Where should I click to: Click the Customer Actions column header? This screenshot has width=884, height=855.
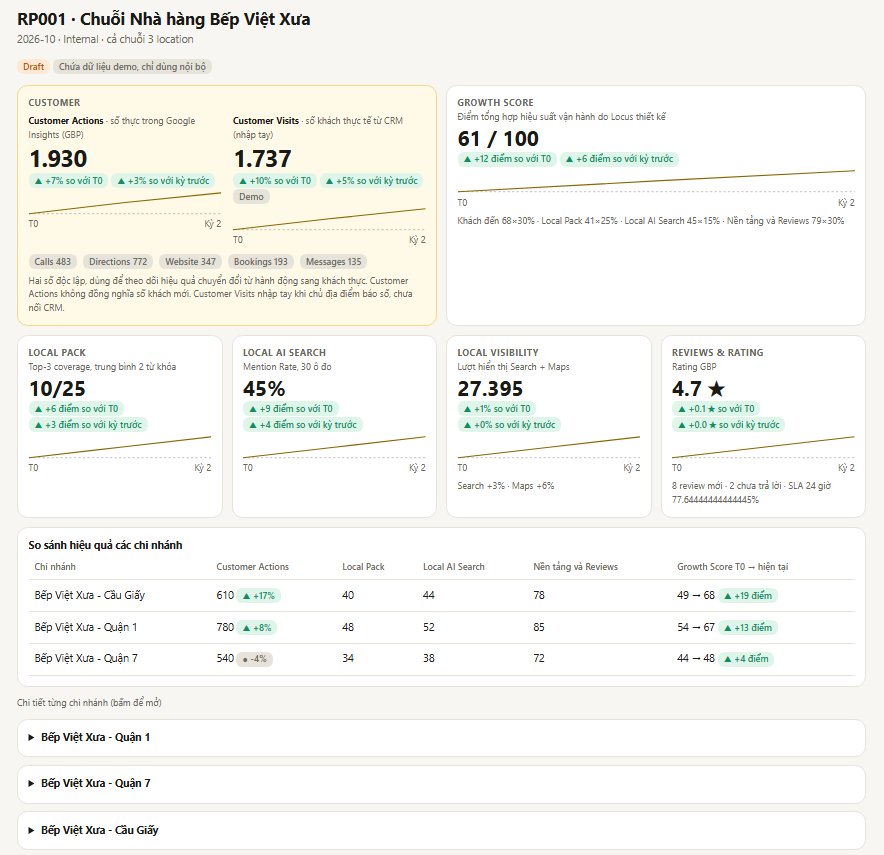coord(253,567)
